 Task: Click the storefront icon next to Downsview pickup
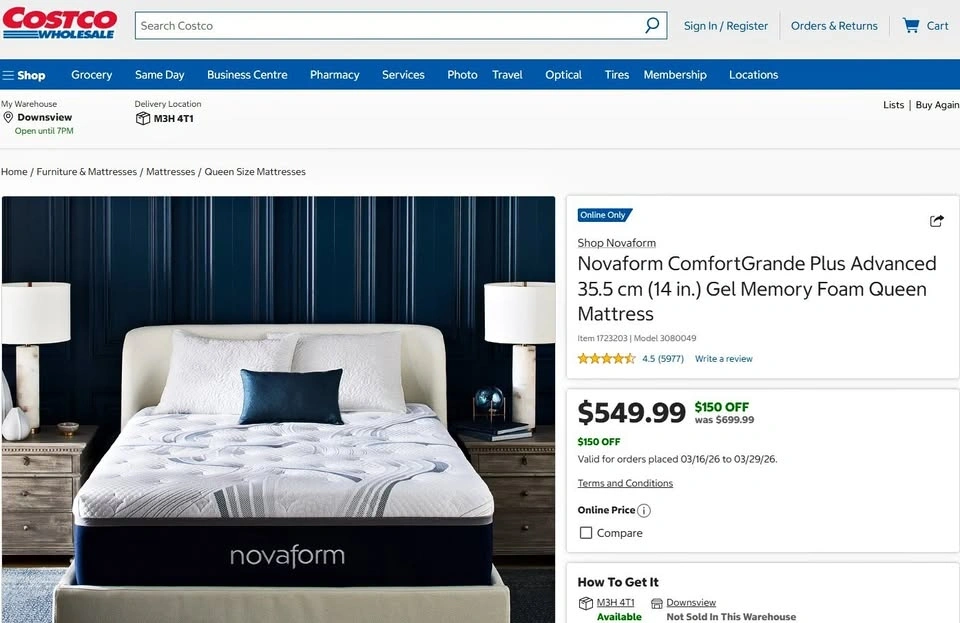(656, 603)
